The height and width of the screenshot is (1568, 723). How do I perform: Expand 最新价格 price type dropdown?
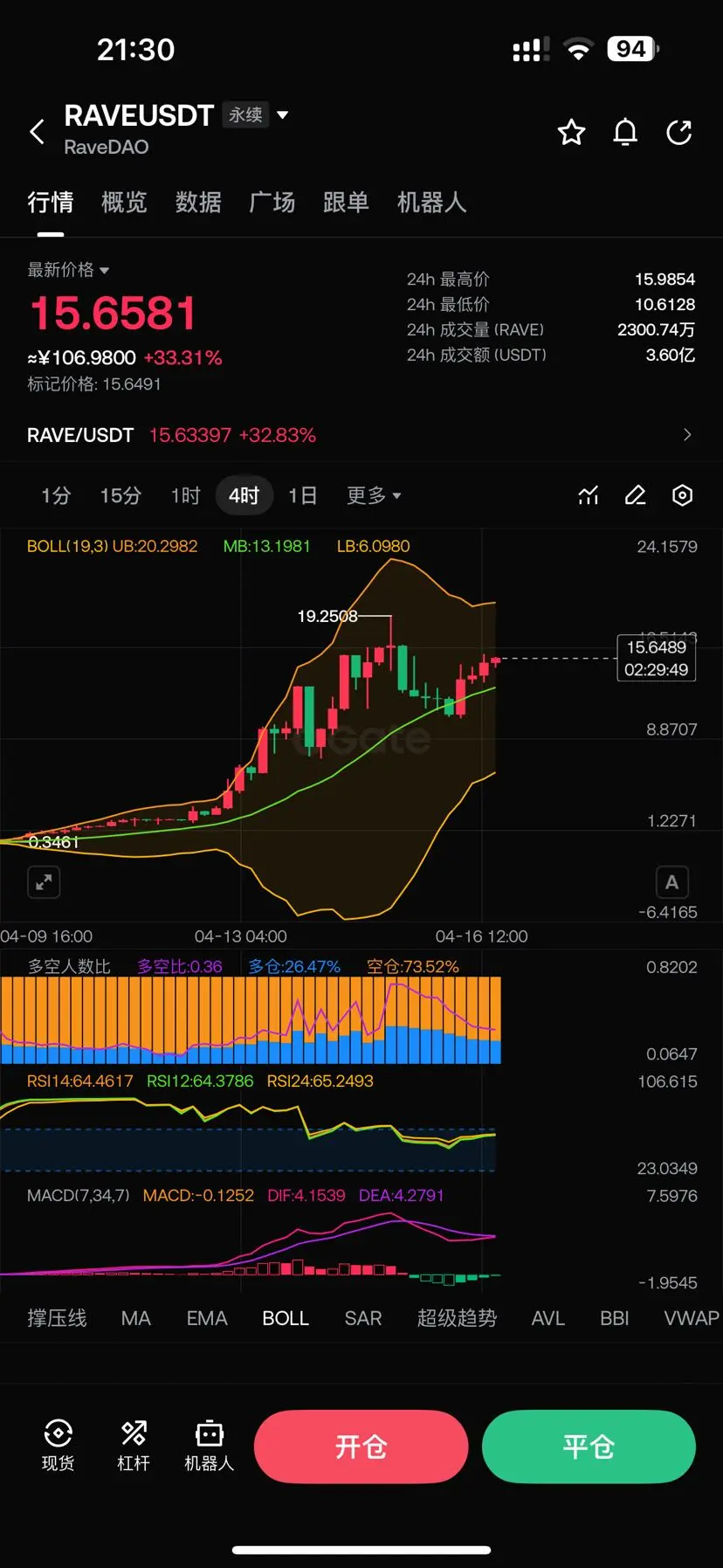tap(68, 270)
